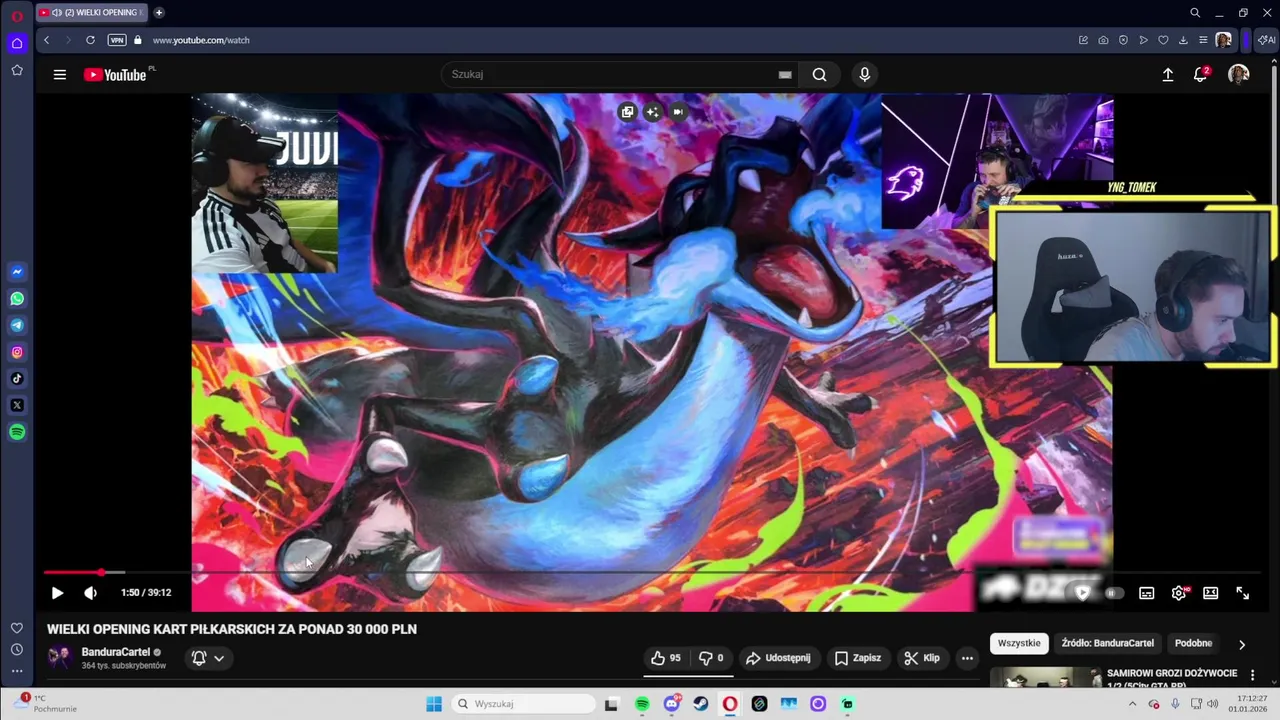Toggle subtitles/captions on the player
This screenshot has height=720, width=1280.
coord(1147,593)
